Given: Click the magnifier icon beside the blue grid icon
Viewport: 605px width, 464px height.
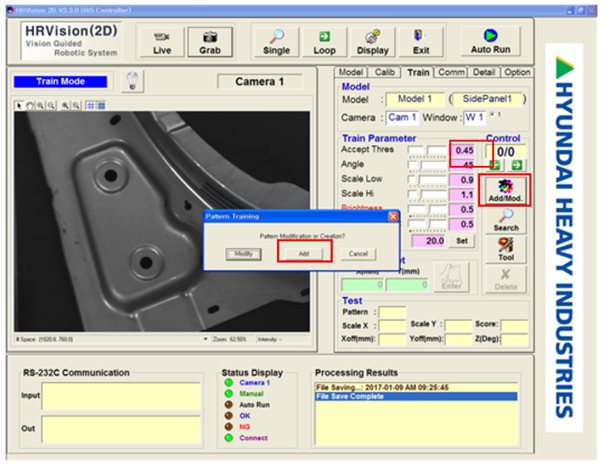Looking at the screenshot, I should (77, 105).
